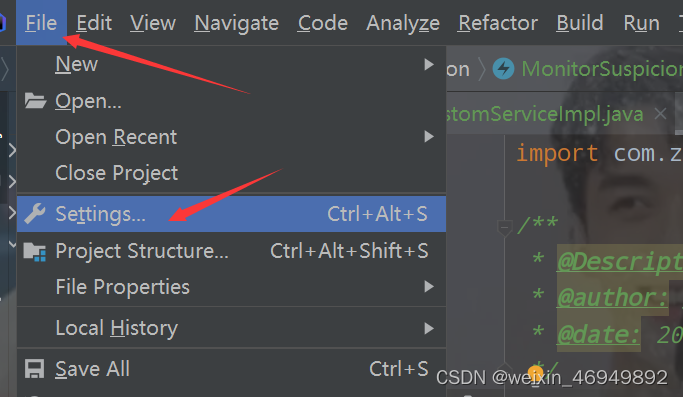683x397 pixels.
Task: Select Settings... menu entry
Action: click(x=231, y=214)
